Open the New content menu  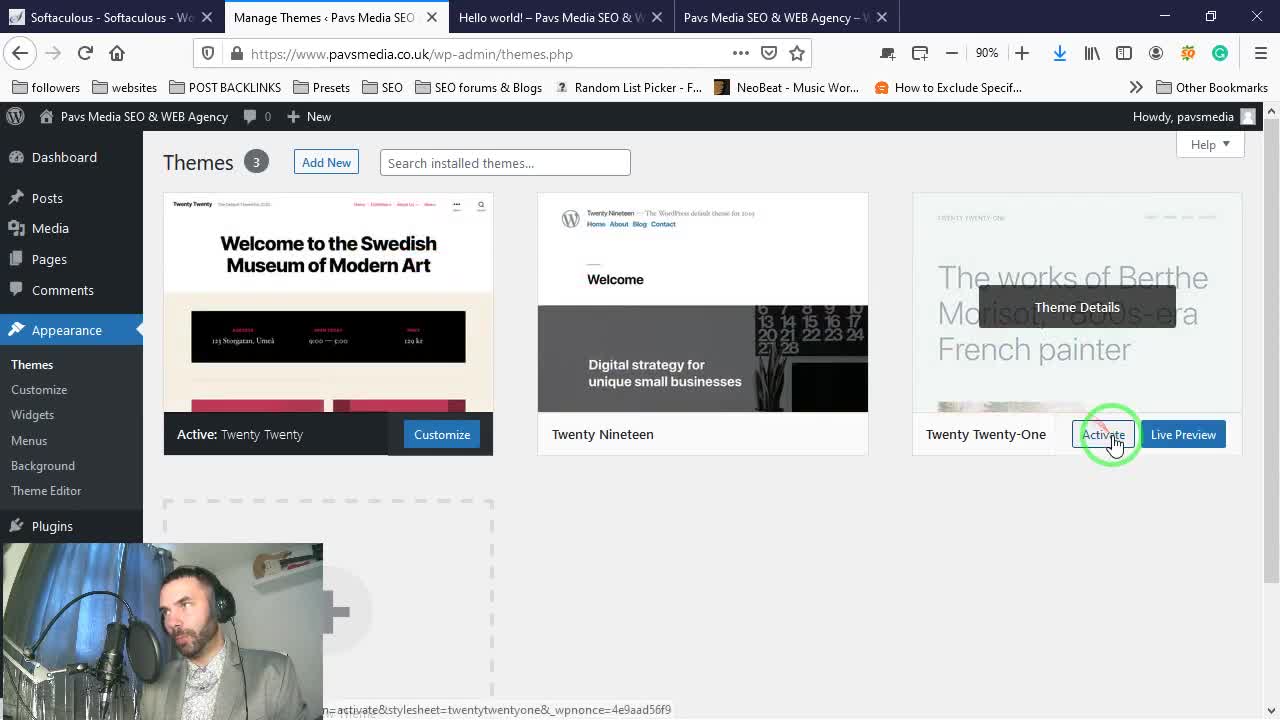[x=309, y=116]
